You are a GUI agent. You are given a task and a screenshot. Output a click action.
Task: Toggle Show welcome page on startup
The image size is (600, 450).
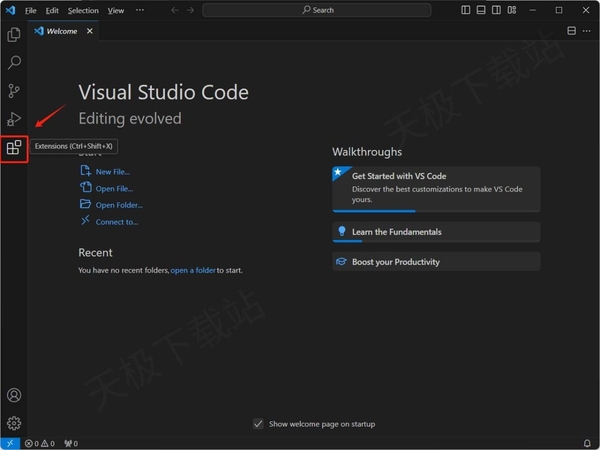click(258, 424)
